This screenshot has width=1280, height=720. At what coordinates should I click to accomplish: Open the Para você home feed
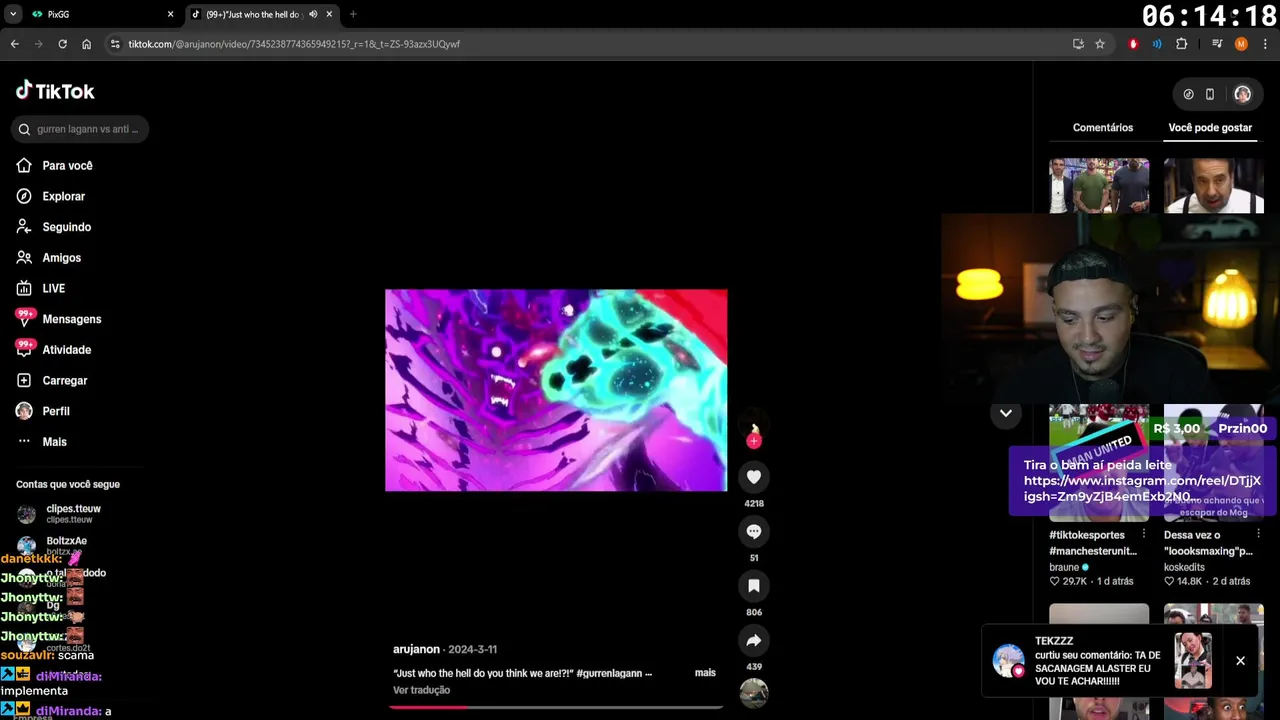[x=67, y=166]
